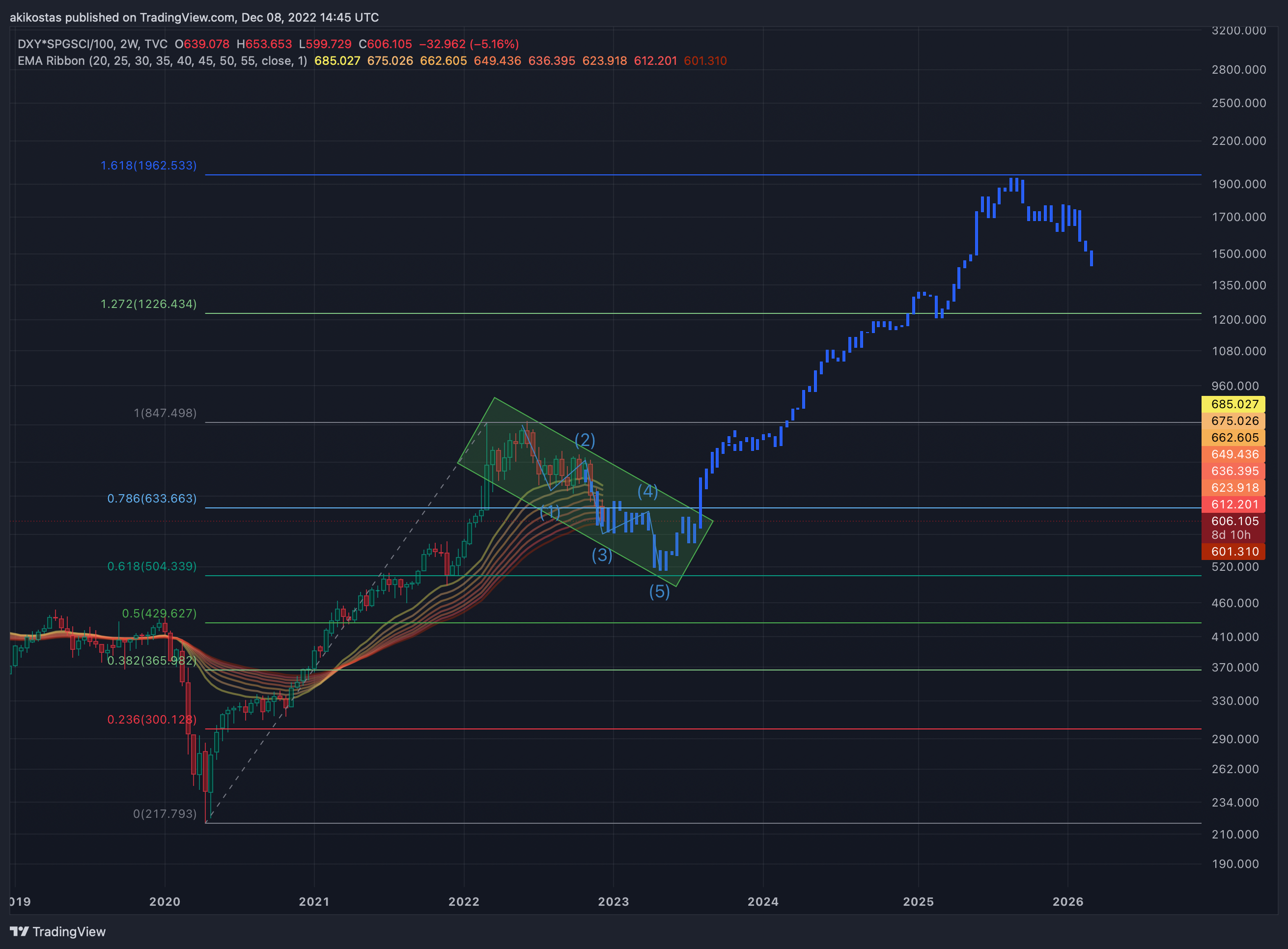Click the 1900.000 price axis label

1238,184
